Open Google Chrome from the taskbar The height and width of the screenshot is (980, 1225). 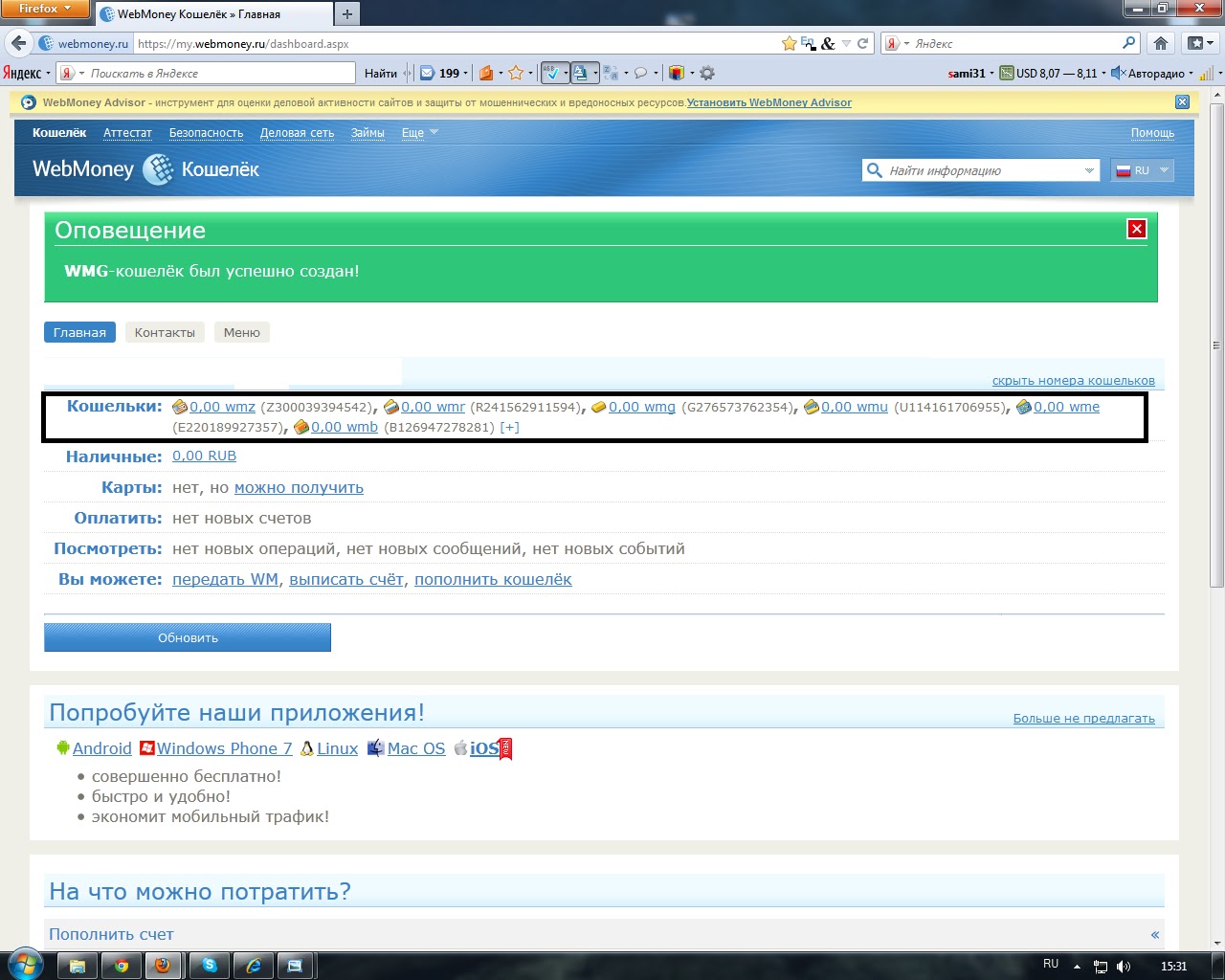[122, 966]
